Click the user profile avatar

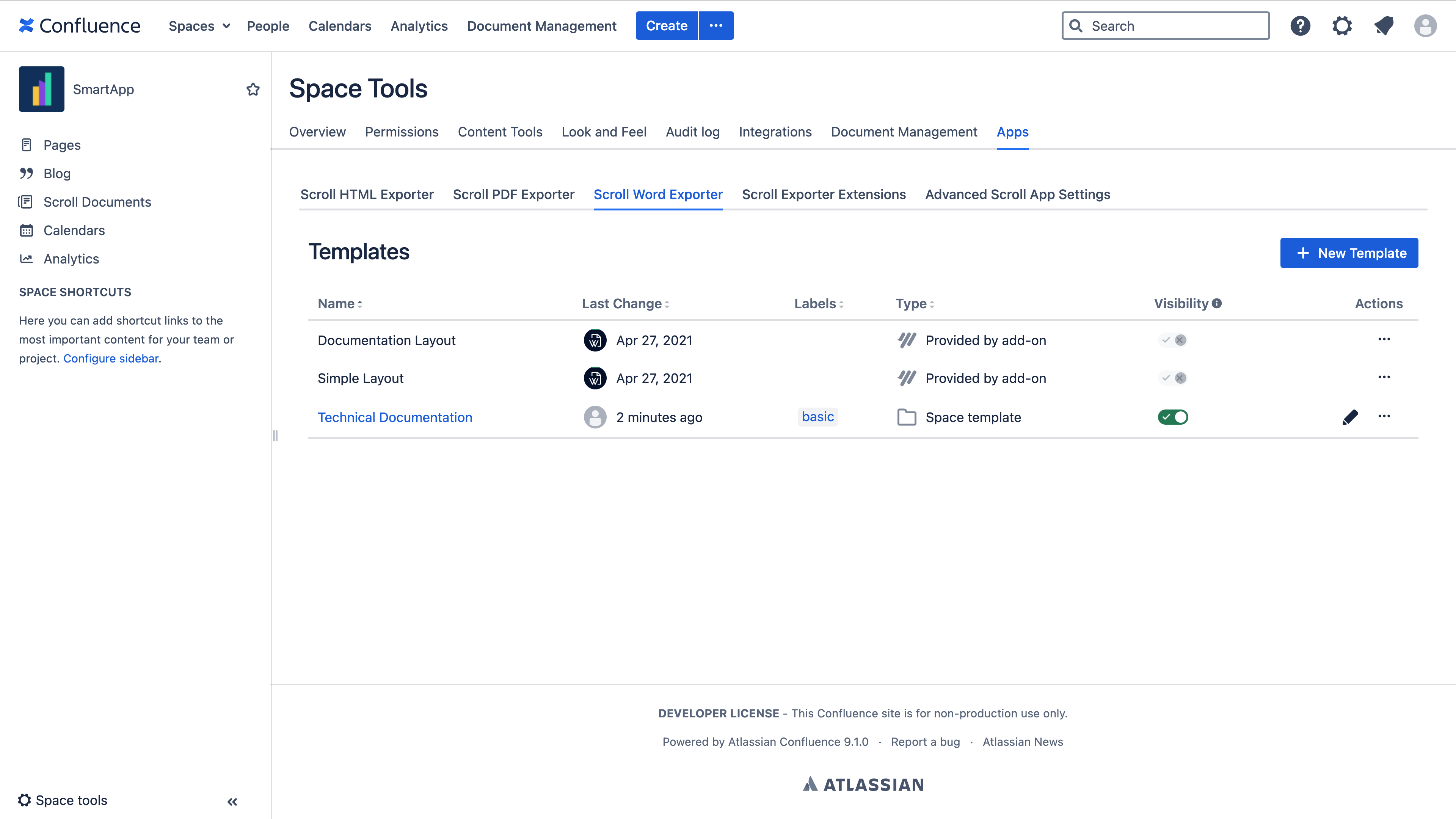1425,26
